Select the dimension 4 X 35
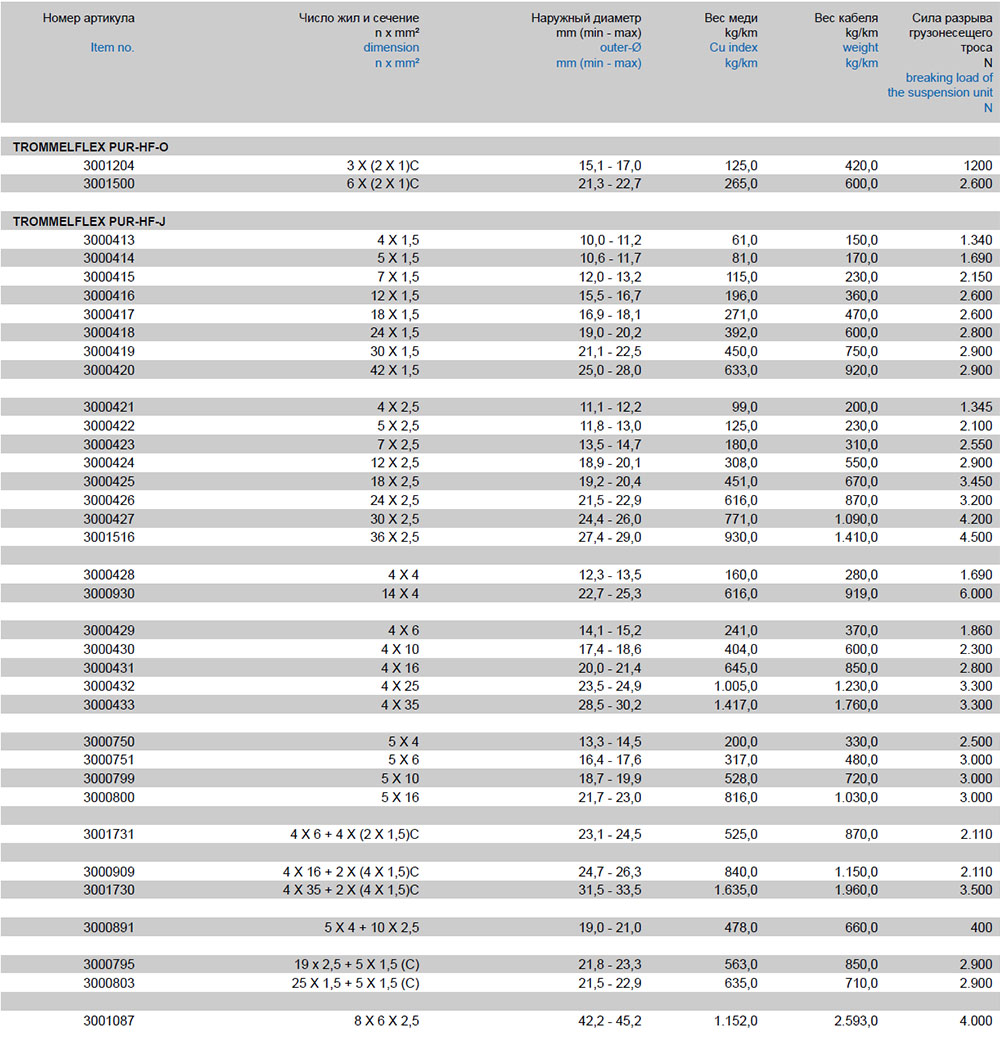The image size is (1000, 1059). point(400,705)
